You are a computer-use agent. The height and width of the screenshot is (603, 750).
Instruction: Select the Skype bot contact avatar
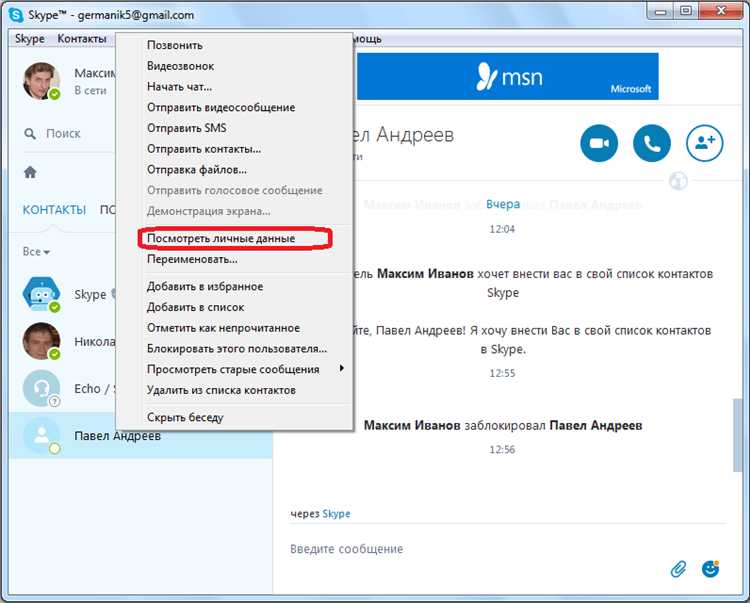click(x=41, y=294)
